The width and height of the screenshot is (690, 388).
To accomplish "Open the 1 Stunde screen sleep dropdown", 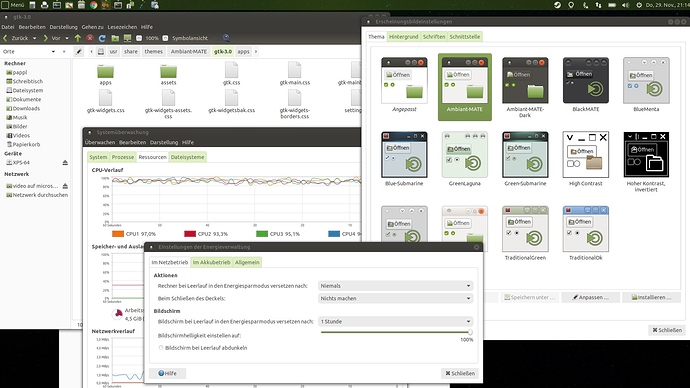I will [x=395, y=322].
